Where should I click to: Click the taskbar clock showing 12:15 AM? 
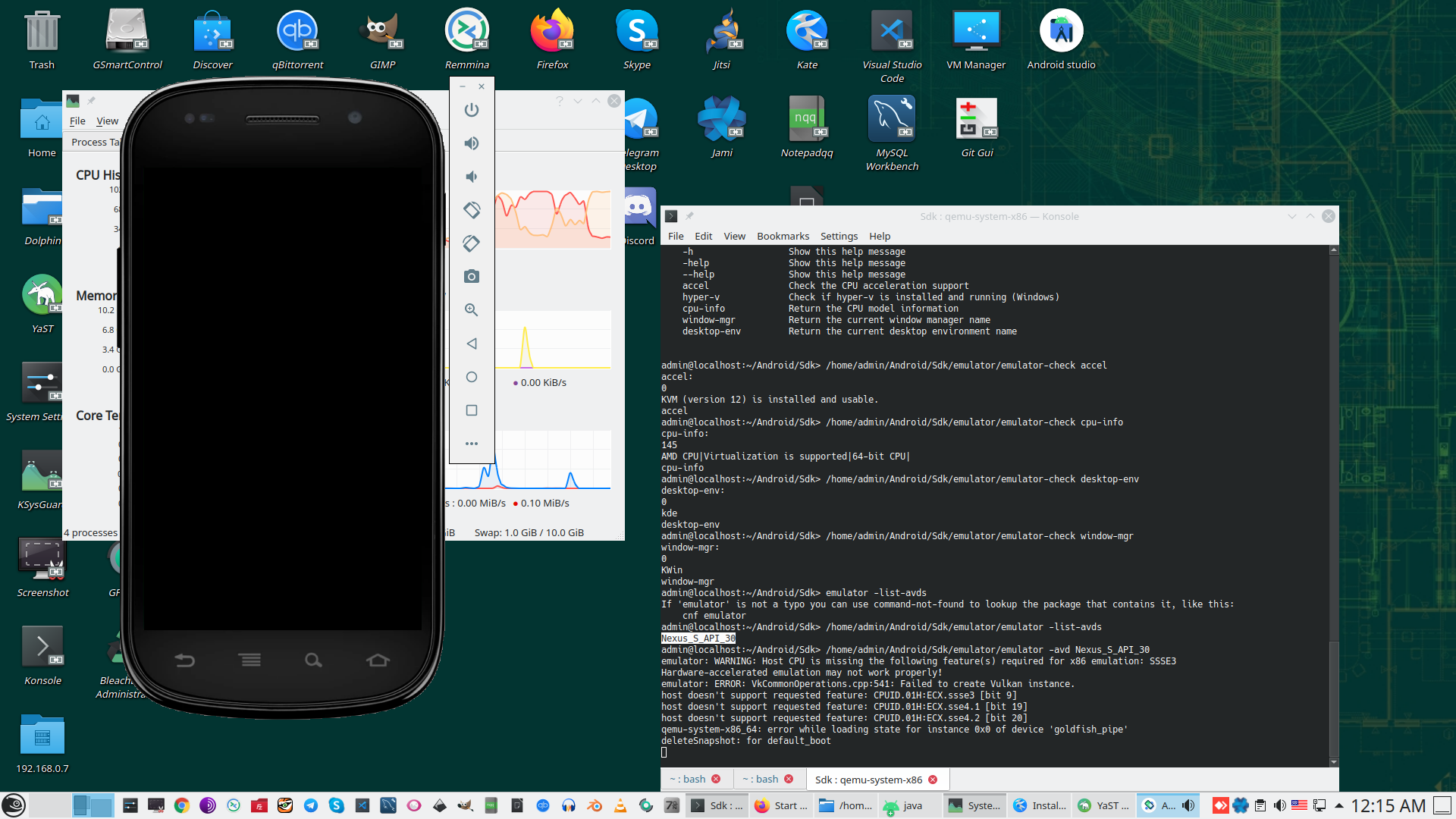click(x=1388, y=805)
